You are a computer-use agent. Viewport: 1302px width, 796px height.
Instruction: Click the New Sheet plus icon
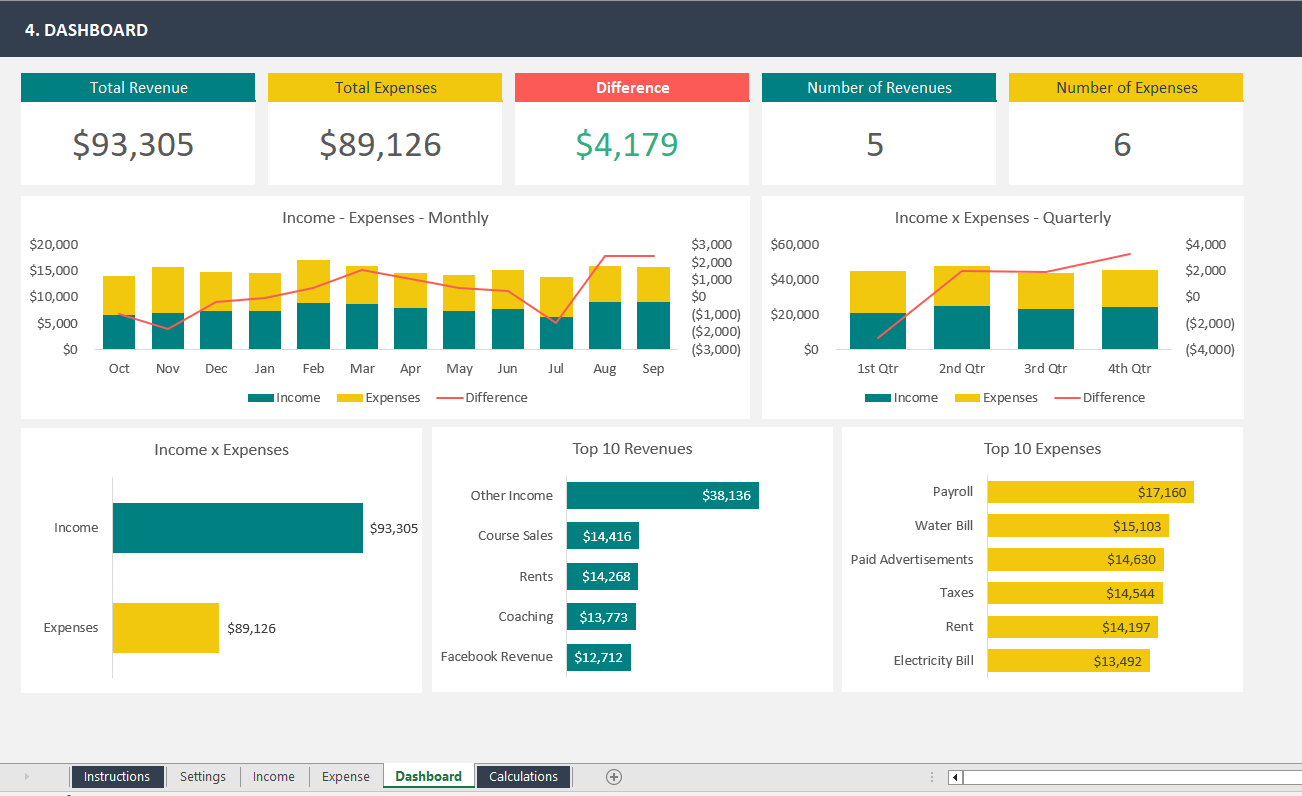[614, 776]
